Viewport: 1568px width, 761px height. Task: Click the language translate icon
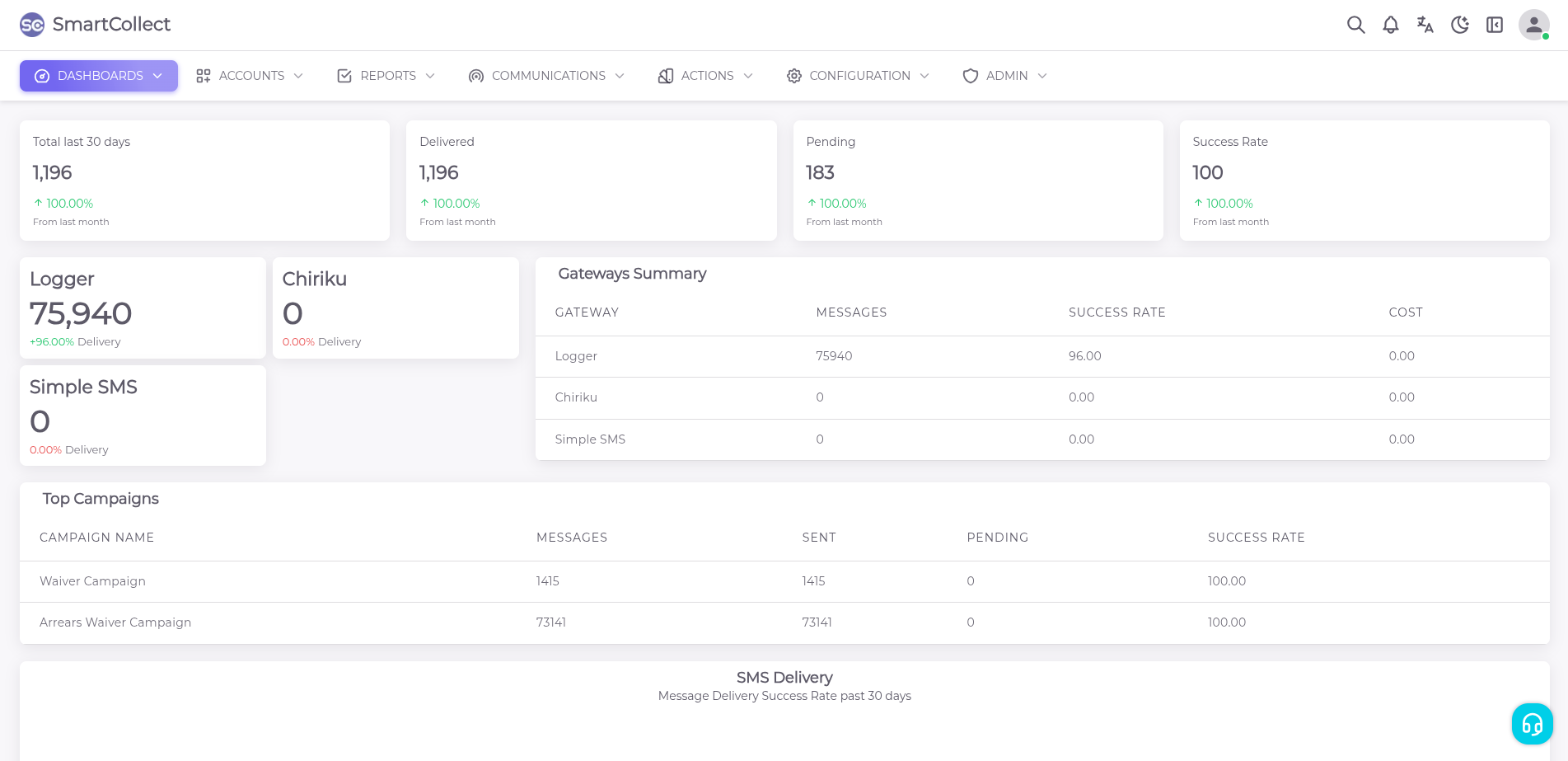(x=1425, y=25)
